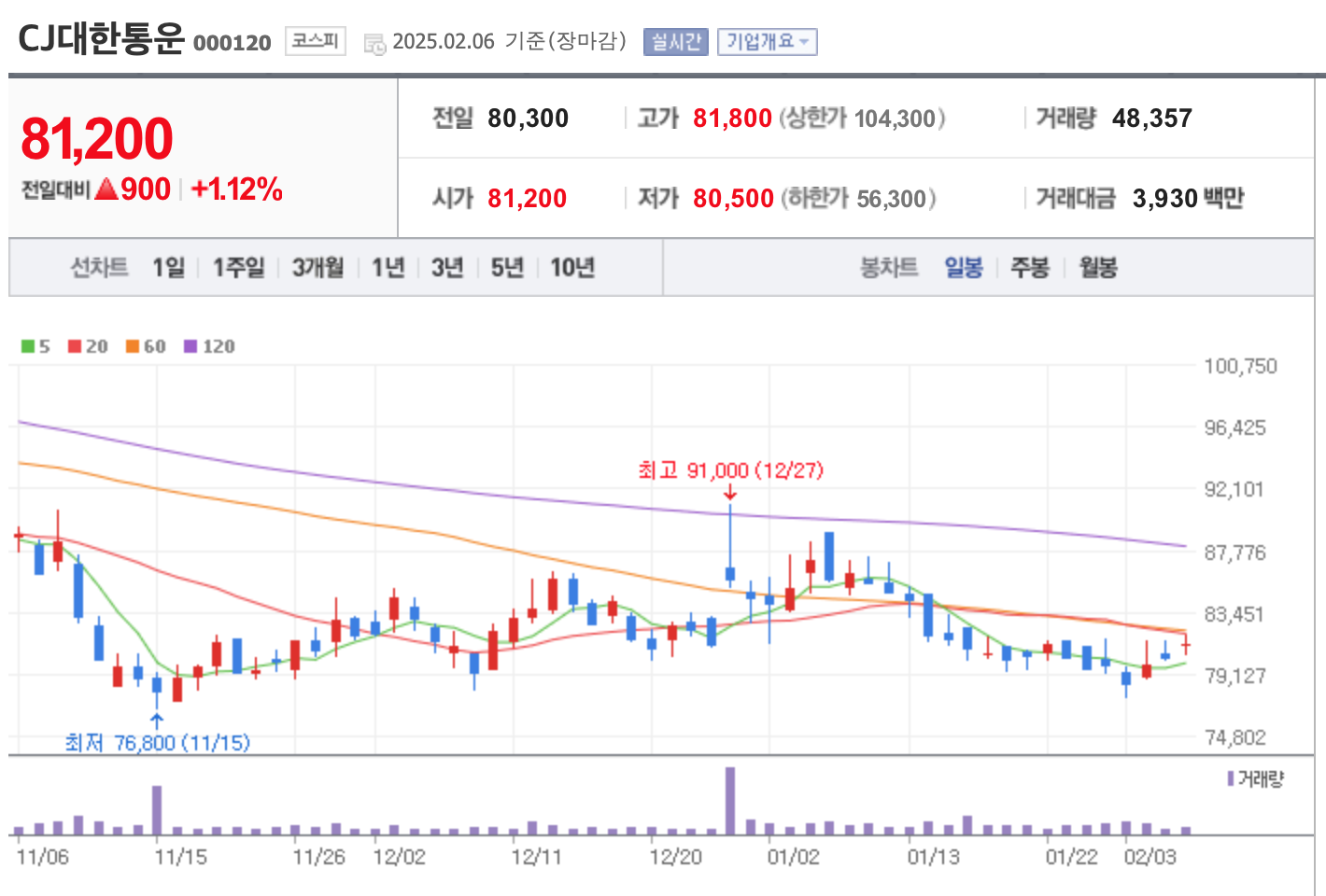The image size is (1326, 896).
Task: Click the stock code 000120
Action: tap(232, 43)
